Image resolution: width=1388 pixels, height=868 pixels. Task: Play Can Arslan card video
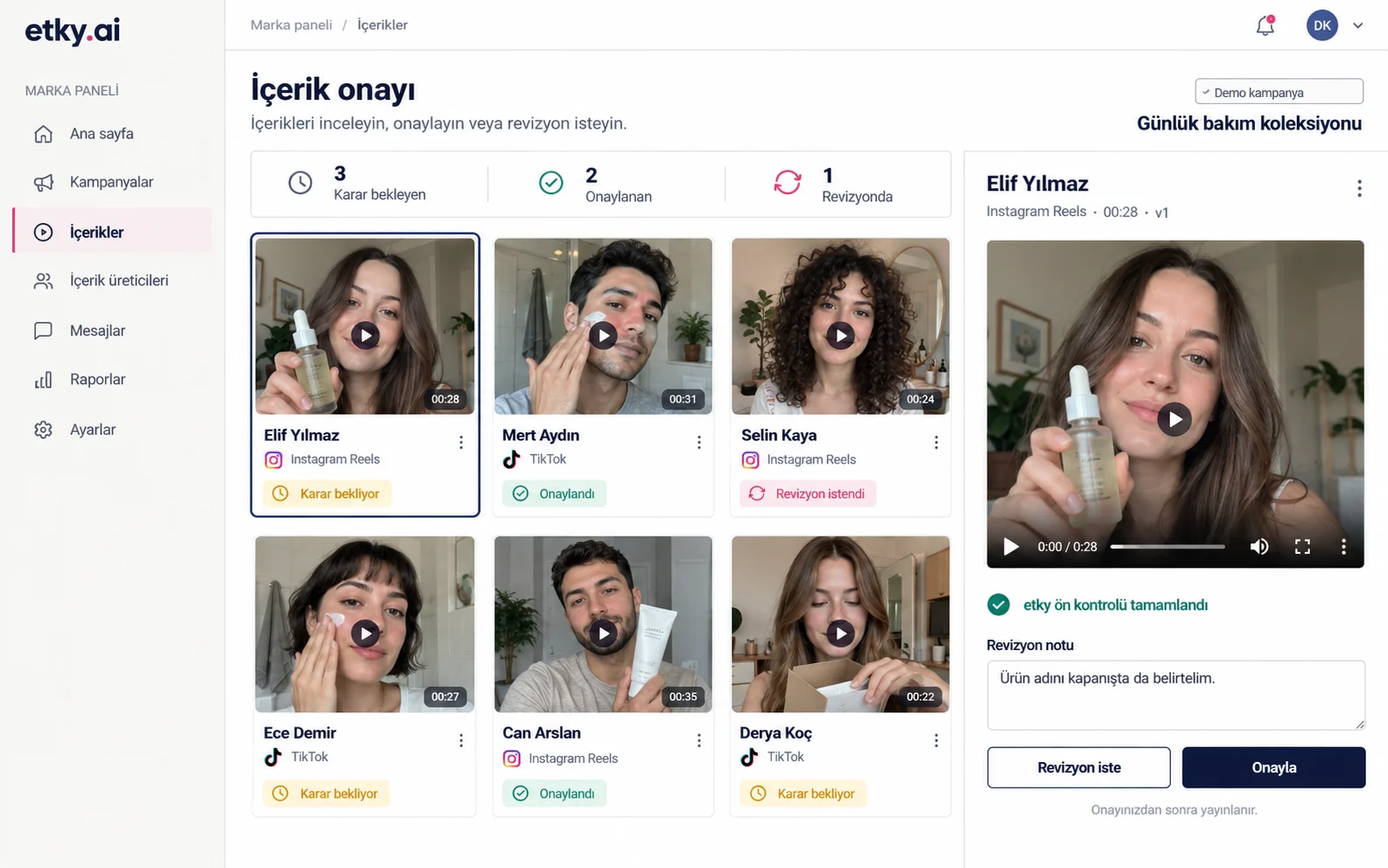coord(603,633)
